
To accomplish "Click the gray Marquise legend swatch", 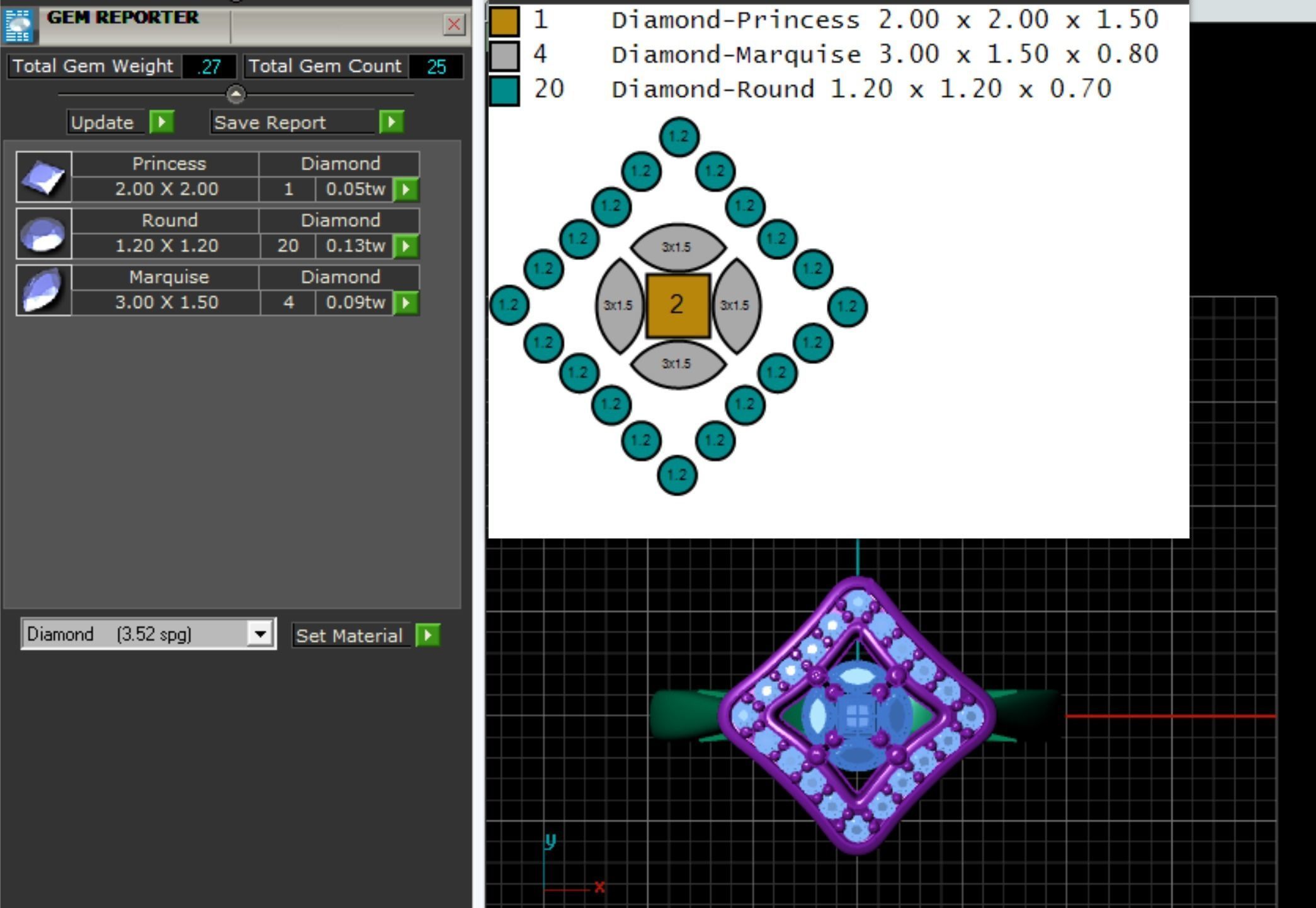I will pyautogui.click(x=504, y=55).
